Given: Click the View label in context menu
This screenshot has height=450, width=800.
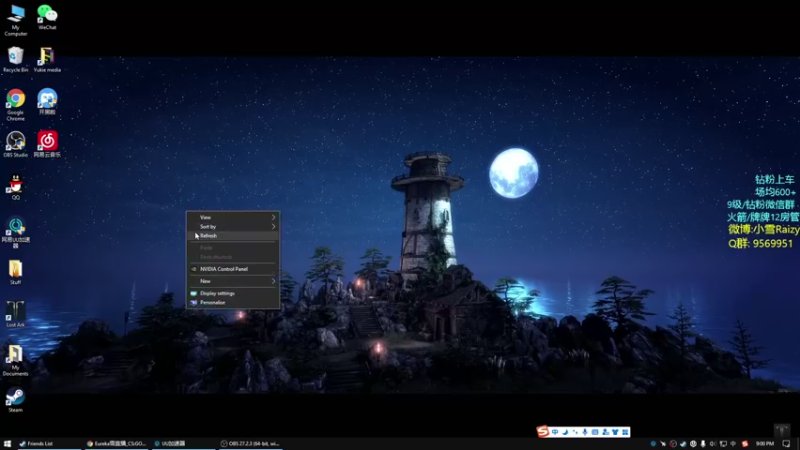Looking at the screenshot, I should click(x=205, y=217).
